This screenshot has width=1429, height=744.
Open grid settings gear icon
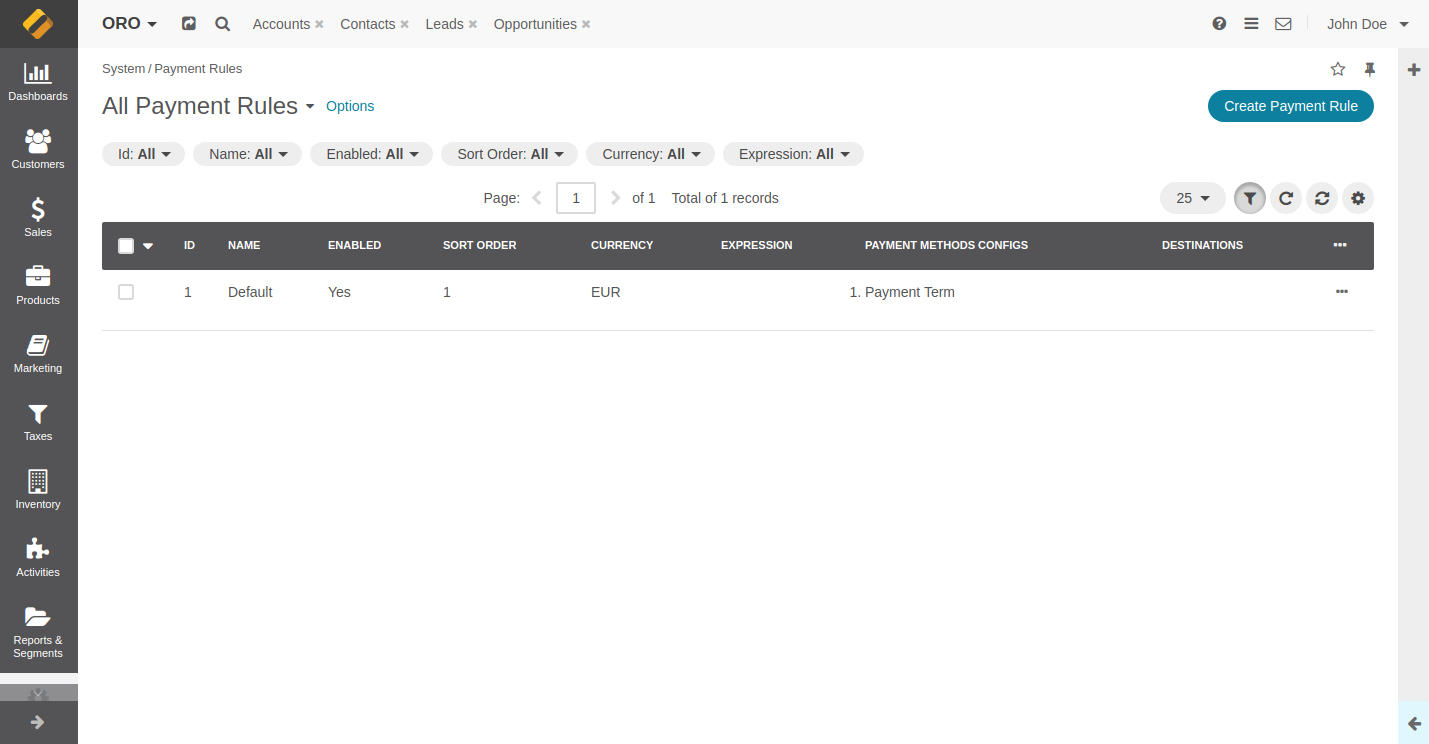1358,198
